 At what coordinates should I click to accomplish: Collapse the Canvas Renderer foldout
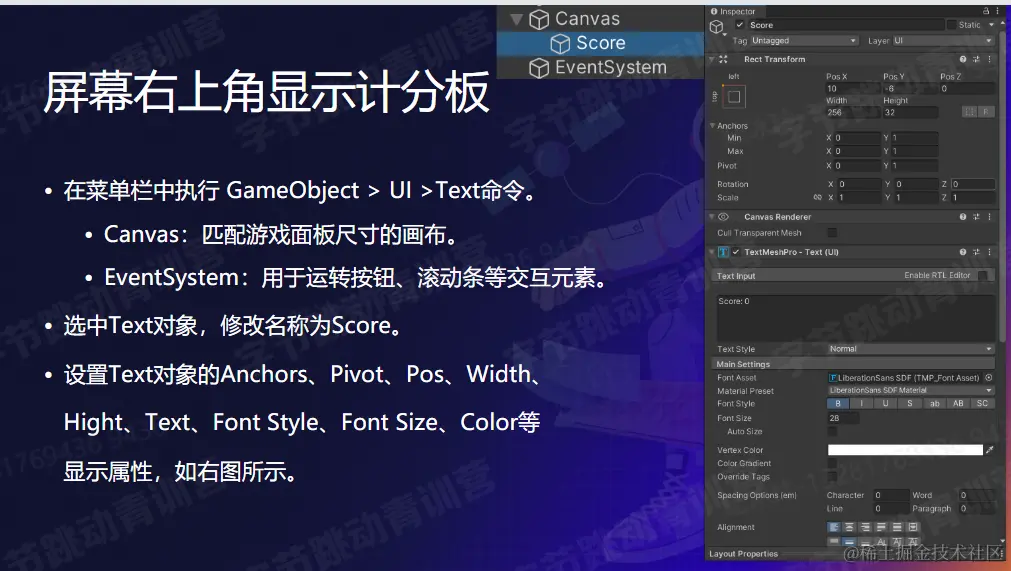(x=712, y=217)
